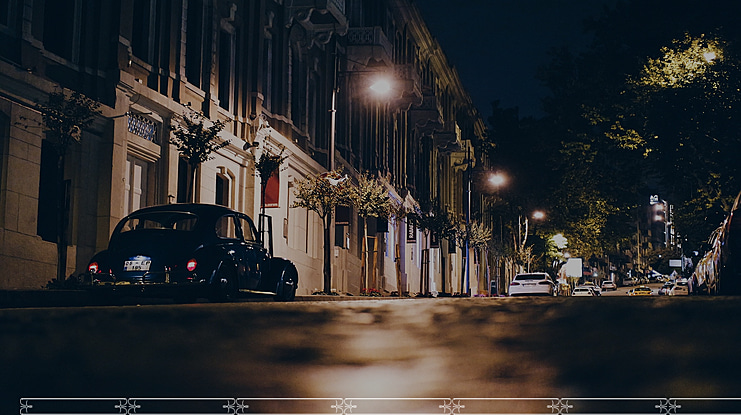Screen dimensions: 741x415
Task: Click the third ornament from left on divider
Action: point(235,406)
